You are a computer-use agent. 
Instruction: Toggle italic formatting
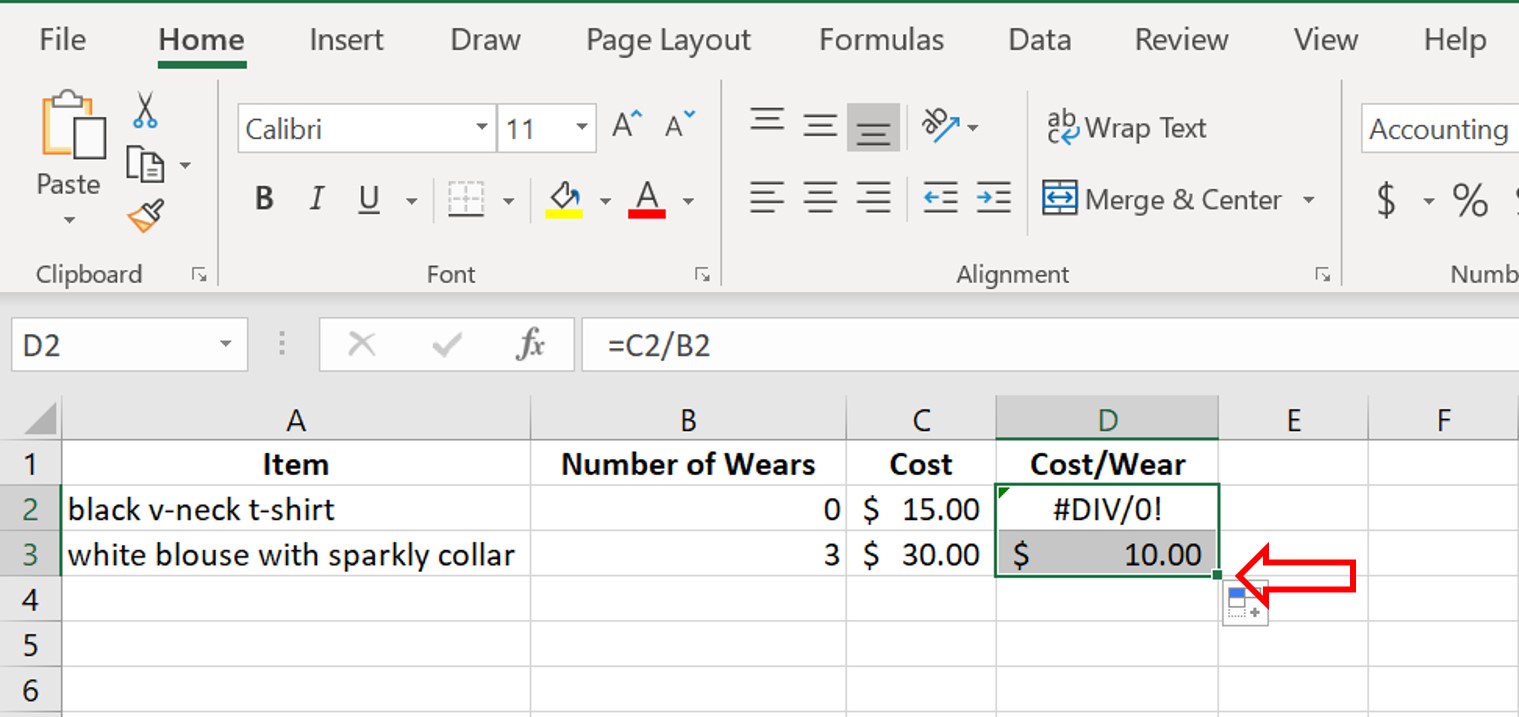coord(316,198)
